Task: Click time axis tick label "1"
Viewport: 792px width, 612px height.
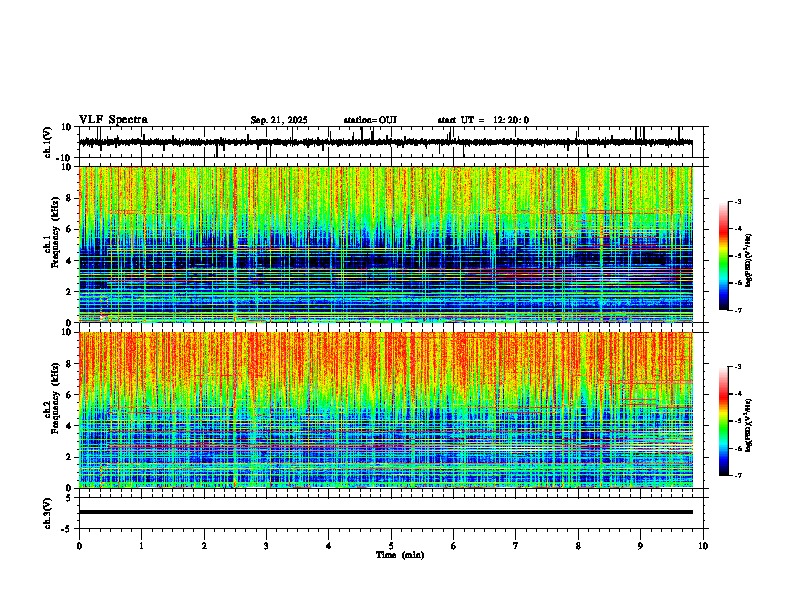Action: pos(141,546)
